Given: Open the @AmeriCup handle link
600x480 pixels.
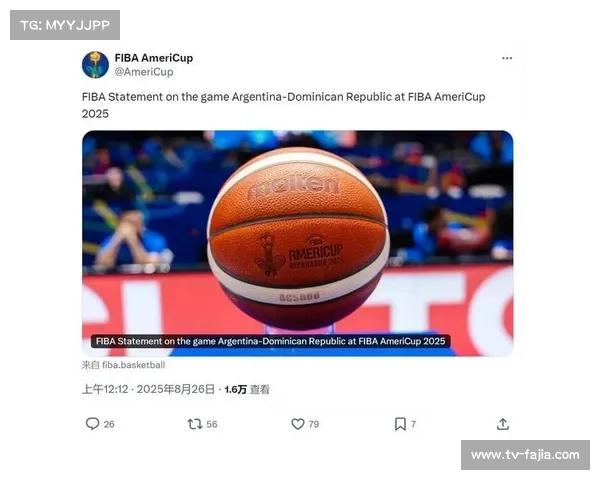Looking at the screenshot, I should point(144,72).
